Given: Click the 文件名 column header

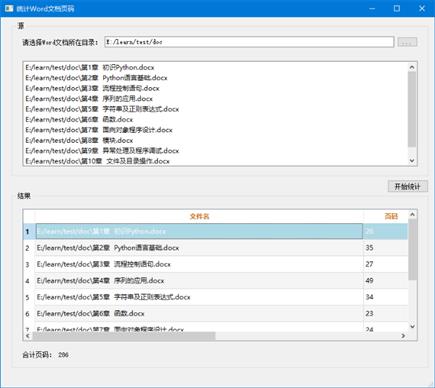Looking at the screenshot, I should [x=199, y=216].
